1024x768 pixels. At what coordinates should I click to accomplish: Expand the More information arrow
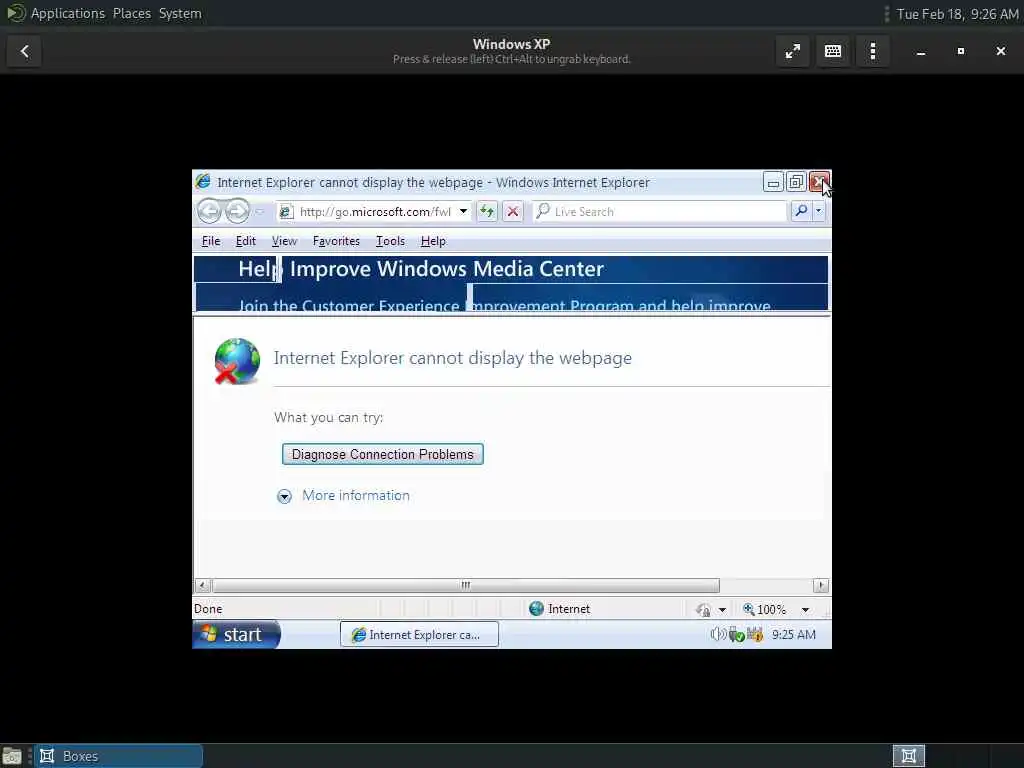pos(284,496)
